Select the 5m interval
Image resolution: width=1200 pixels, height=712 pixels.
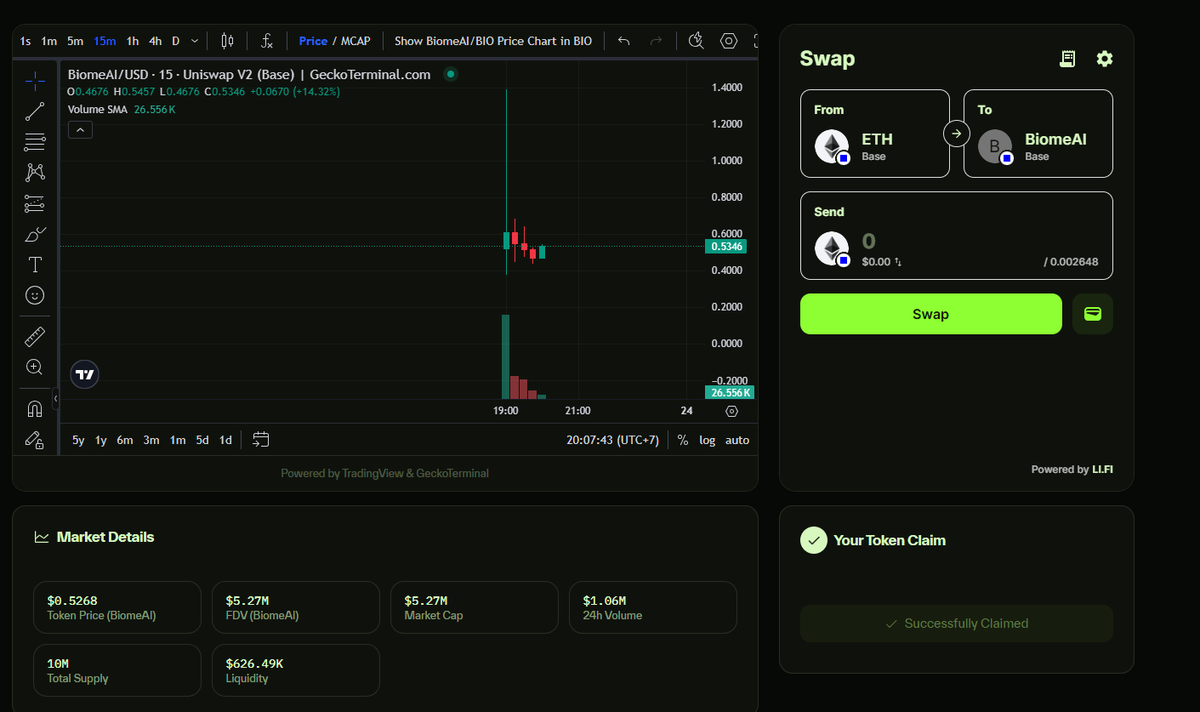(75, 41)
